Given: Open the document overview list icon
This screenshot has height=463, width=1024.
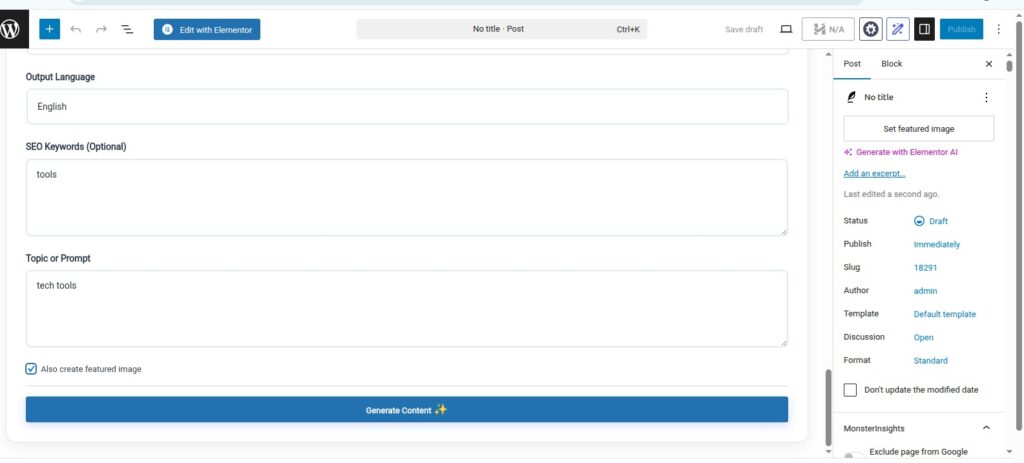Looking at the screenshot, I should pos(127,30).
